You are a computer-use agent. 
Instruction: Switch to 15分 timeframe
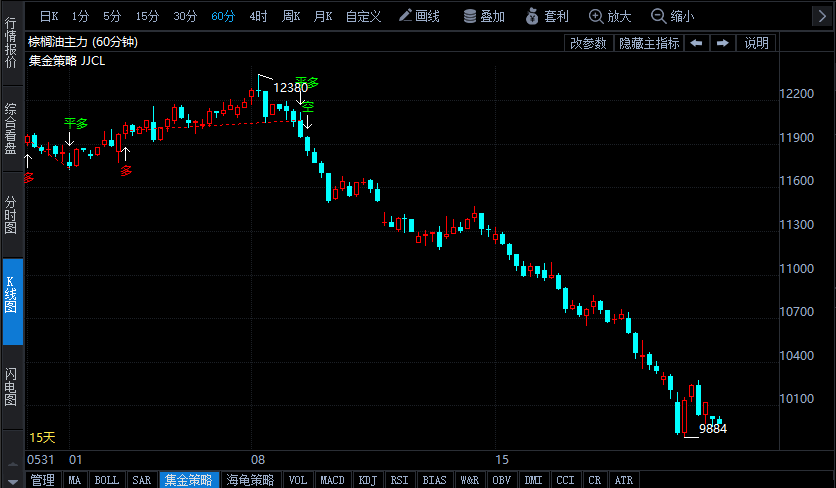147,17
